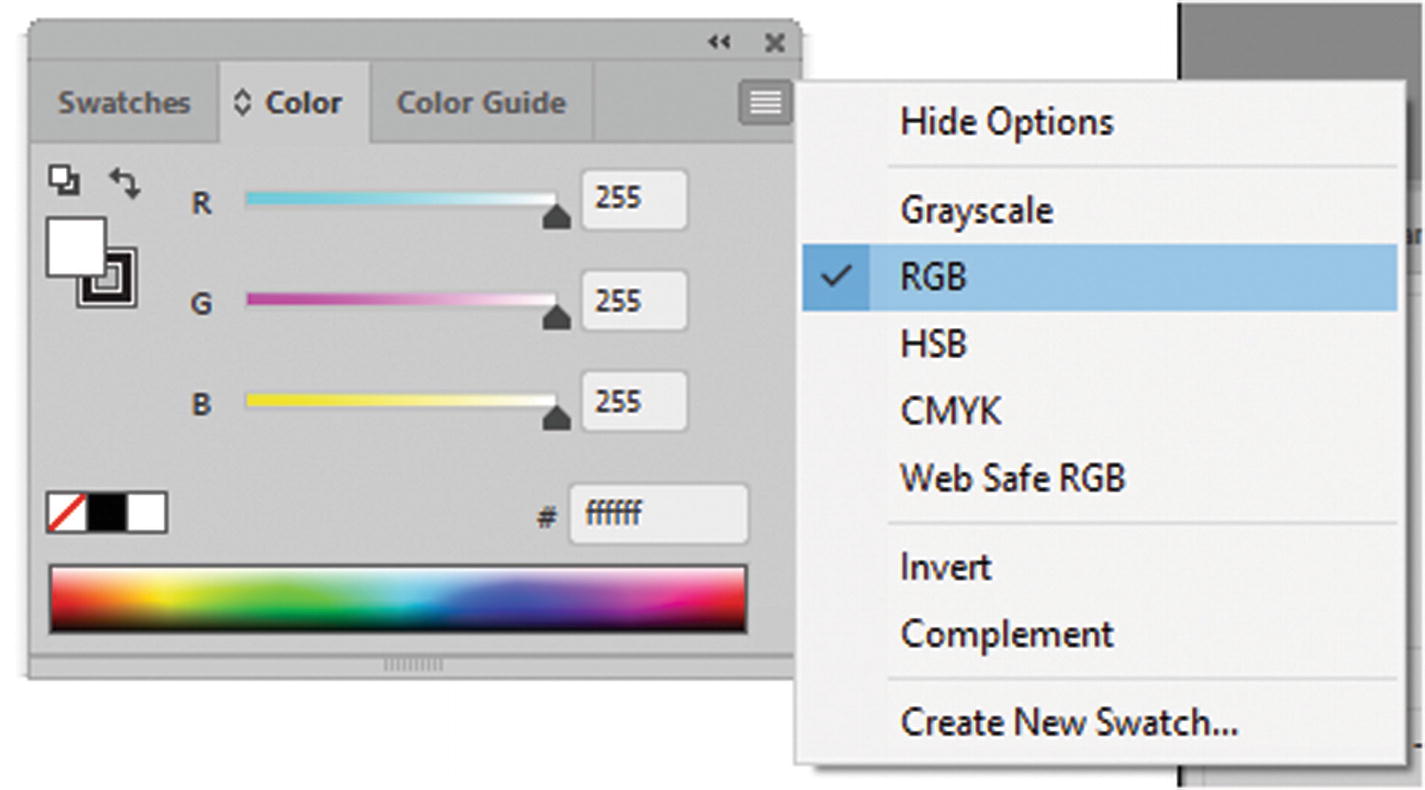This screenshot has width=1425, height=790.
Task: Switch to the Swatches tab
Action: tap(124, 103)
